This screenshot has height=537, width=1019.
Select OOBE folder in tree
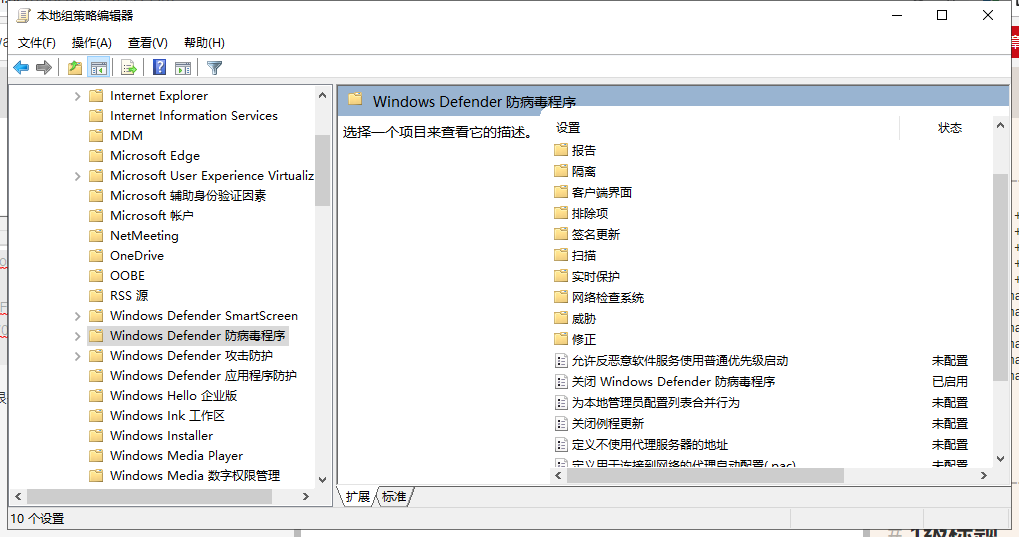(127, 276)
